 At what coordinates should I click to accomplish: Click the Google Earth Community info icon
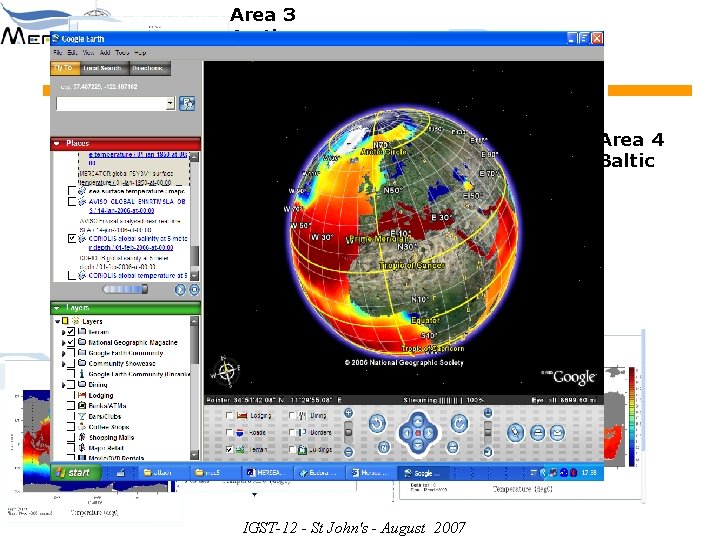pyautogui.click(x=82, y=374)
